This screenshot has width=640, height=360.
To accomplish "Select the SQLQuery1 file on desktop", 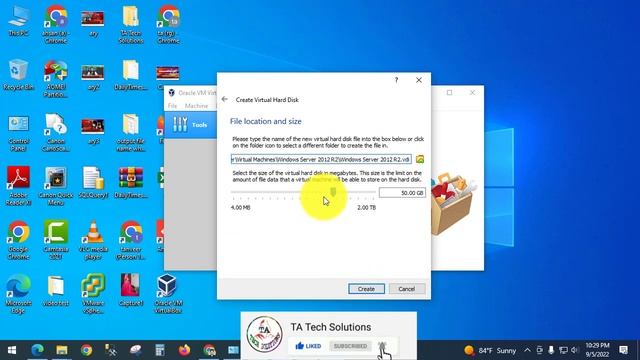I will [93, 183].
